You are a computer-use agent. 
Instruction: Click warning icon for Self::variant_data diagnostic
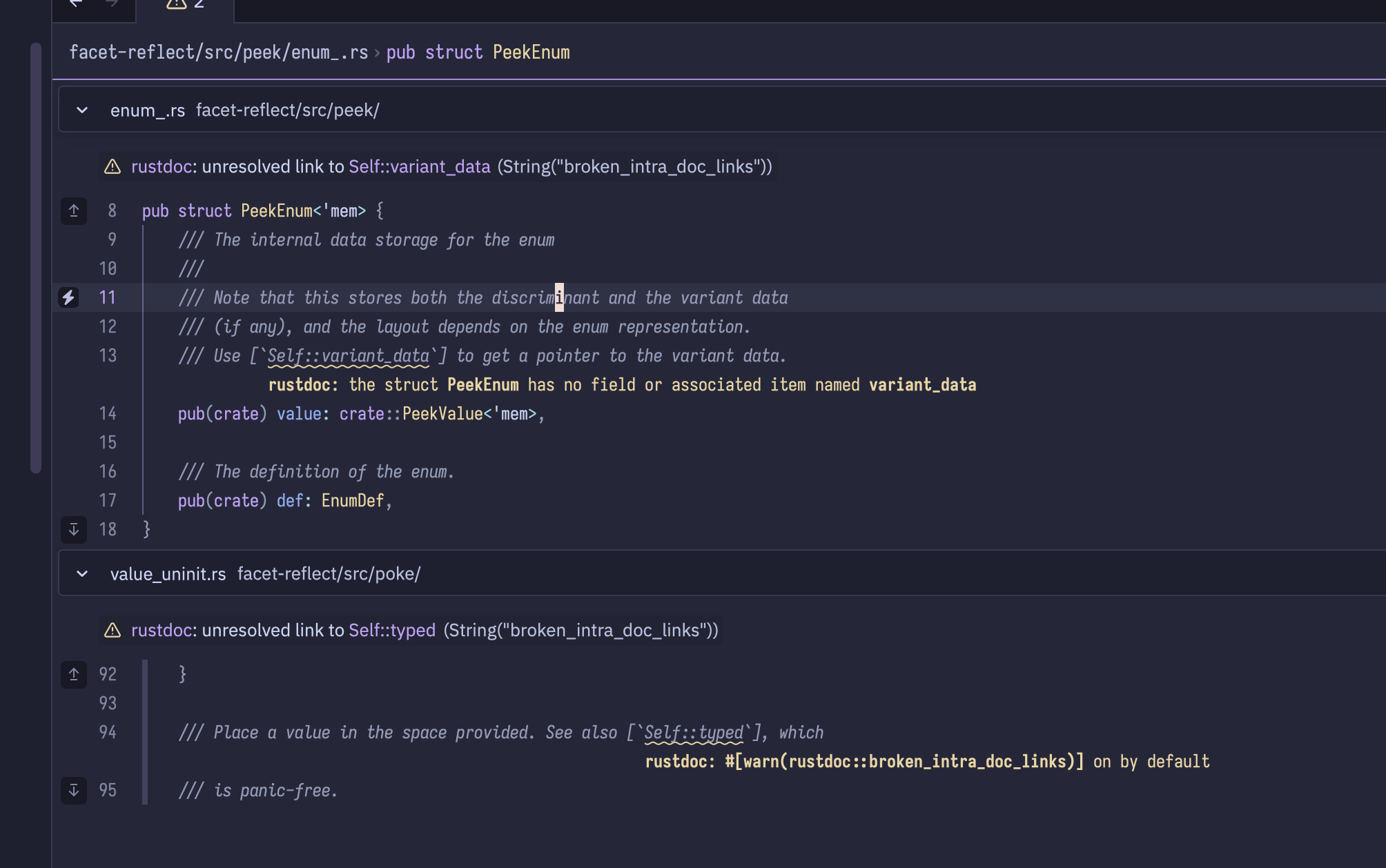point(113,167)
